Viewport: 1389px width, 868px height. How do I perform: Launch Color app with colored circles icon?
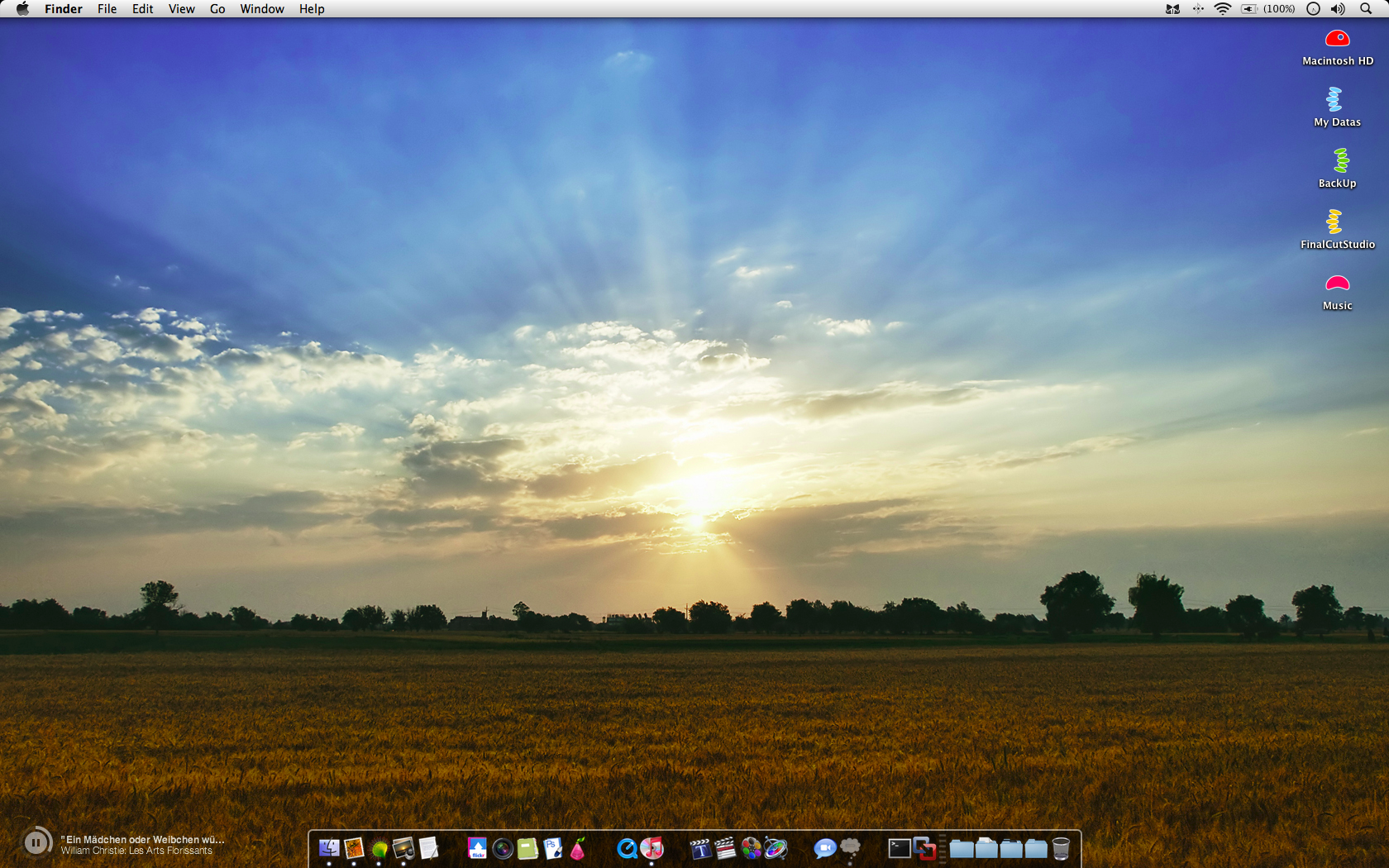point(751,848)
